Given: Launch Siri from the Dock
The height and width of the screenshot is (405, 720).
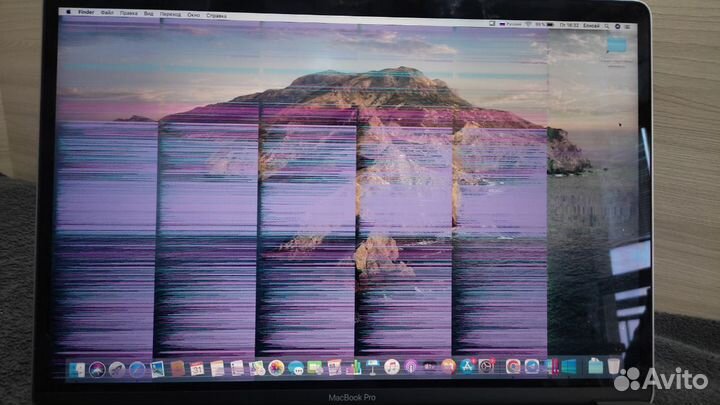Looking at the screenshot, I should (x=97, y=369).
